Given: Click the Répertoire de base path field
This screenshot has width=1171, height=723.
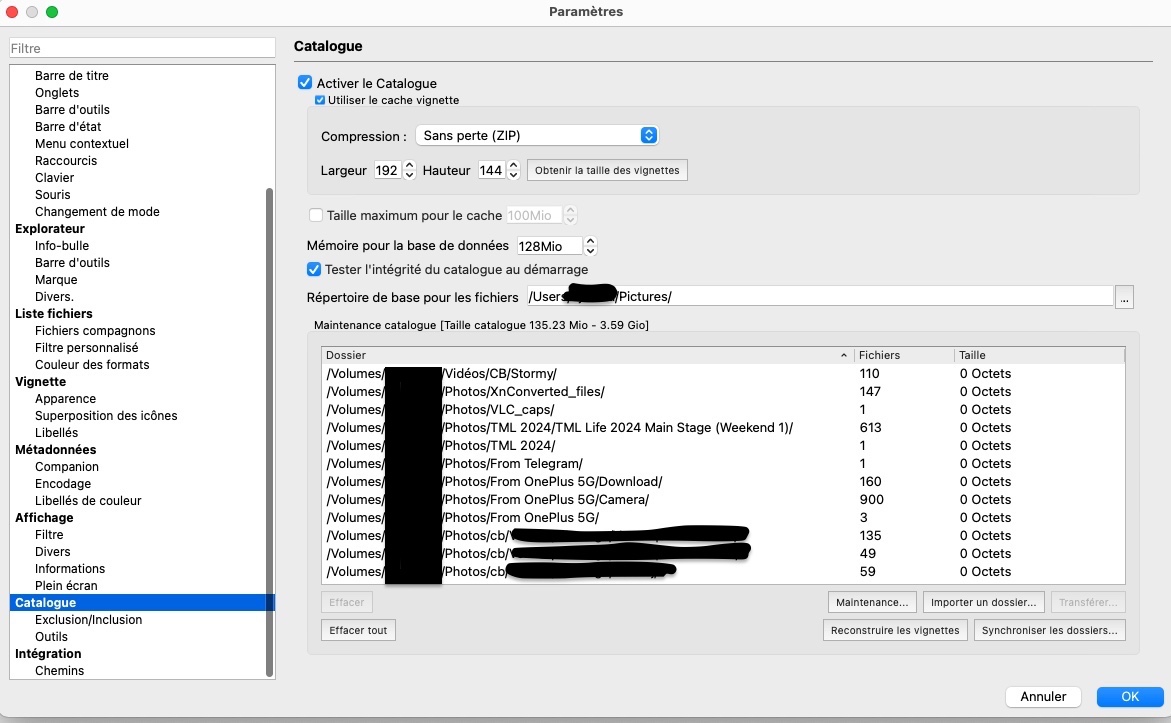Looking at the screenshot, I should click(820, 297).
